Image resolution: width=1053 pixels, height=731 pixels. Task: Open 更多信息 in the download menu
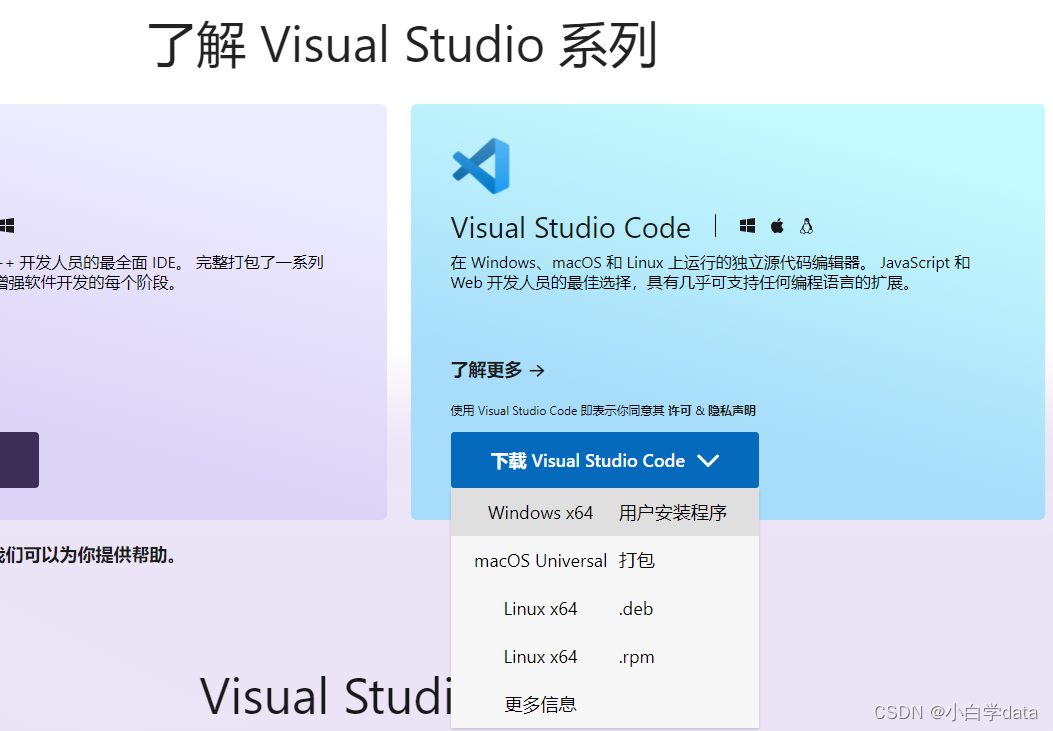pos(540,704)
